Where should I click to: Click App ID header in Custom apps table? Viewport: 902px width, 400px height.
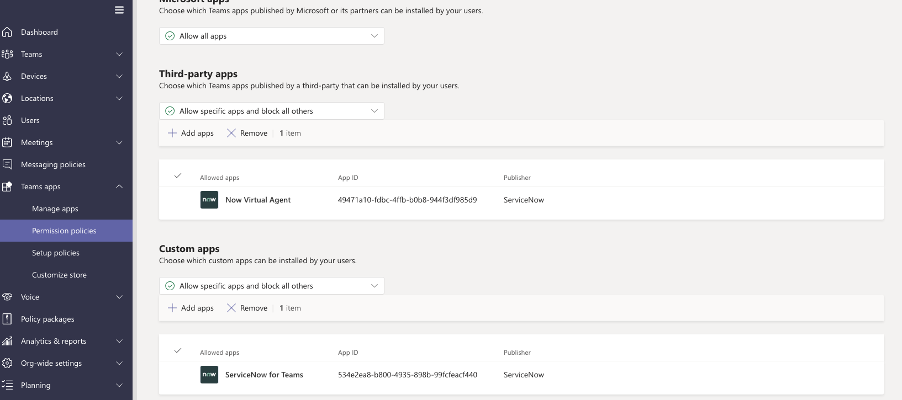click(x=348, y=353)
